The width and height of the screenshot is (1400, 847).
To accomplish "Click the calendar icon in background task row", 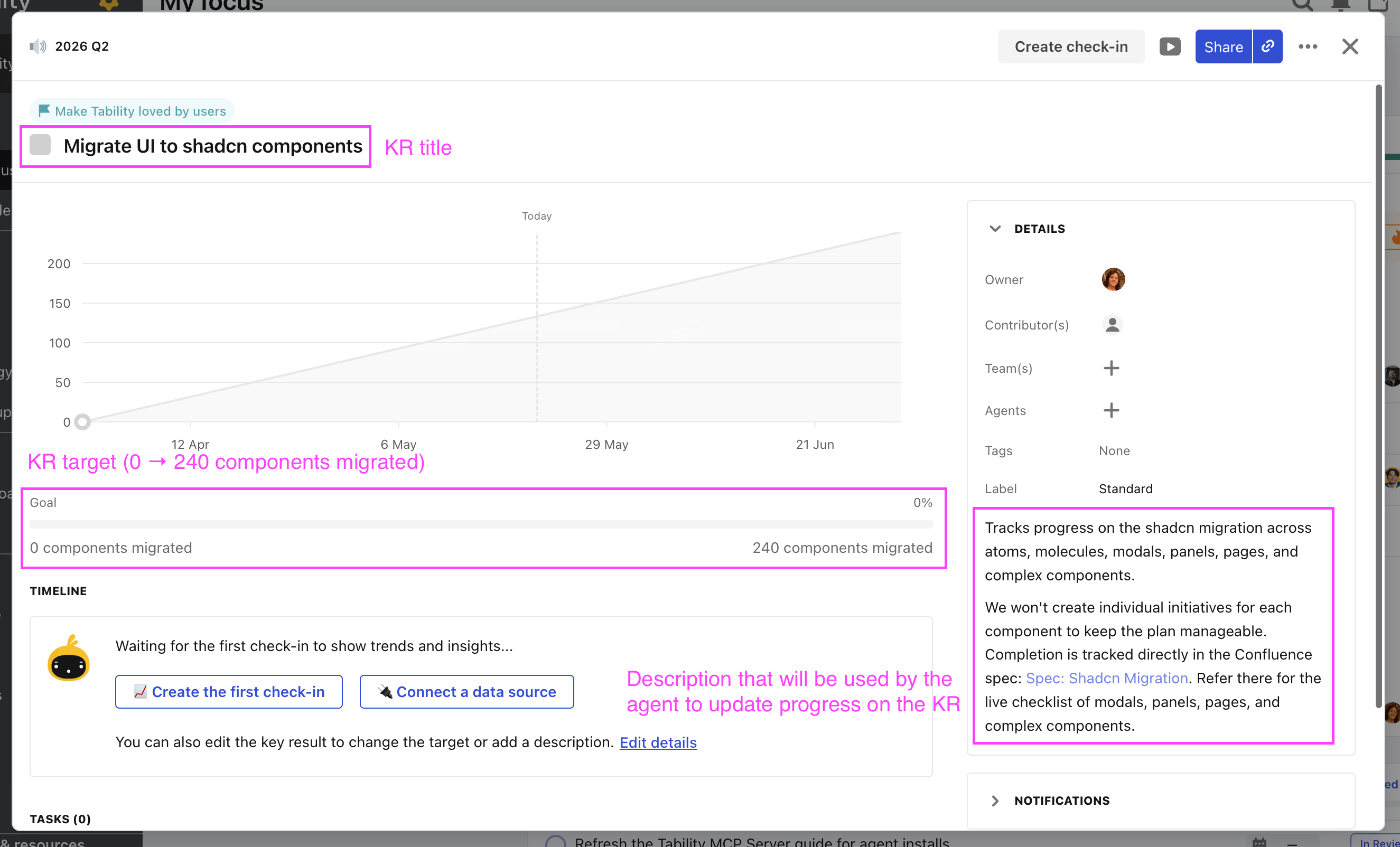I will tap(1259, 841).
